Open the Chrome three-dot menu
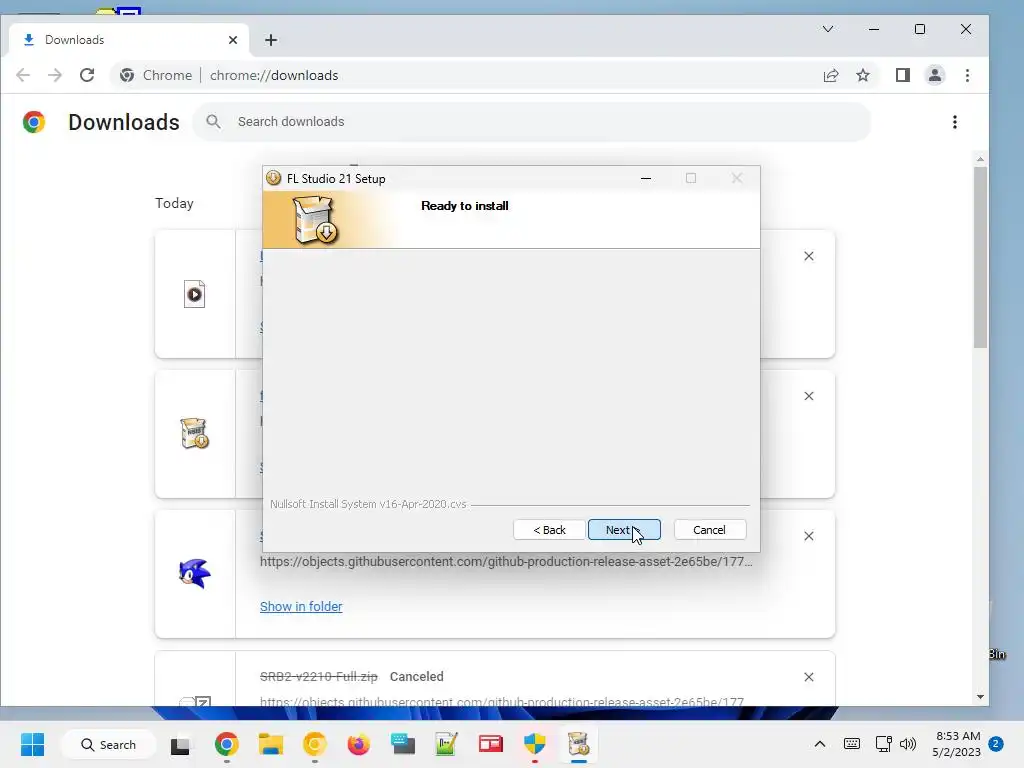Image resolution: width=1024 pixels, height=768 pixels. (x=967, y=75)
